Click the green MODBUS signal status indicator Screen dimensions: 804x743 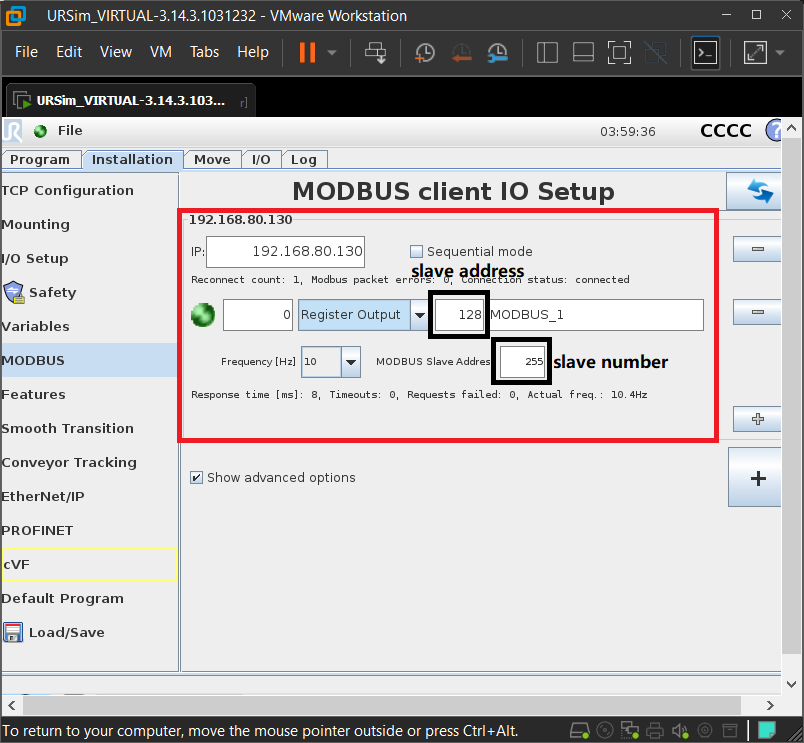tap(203, 314)
